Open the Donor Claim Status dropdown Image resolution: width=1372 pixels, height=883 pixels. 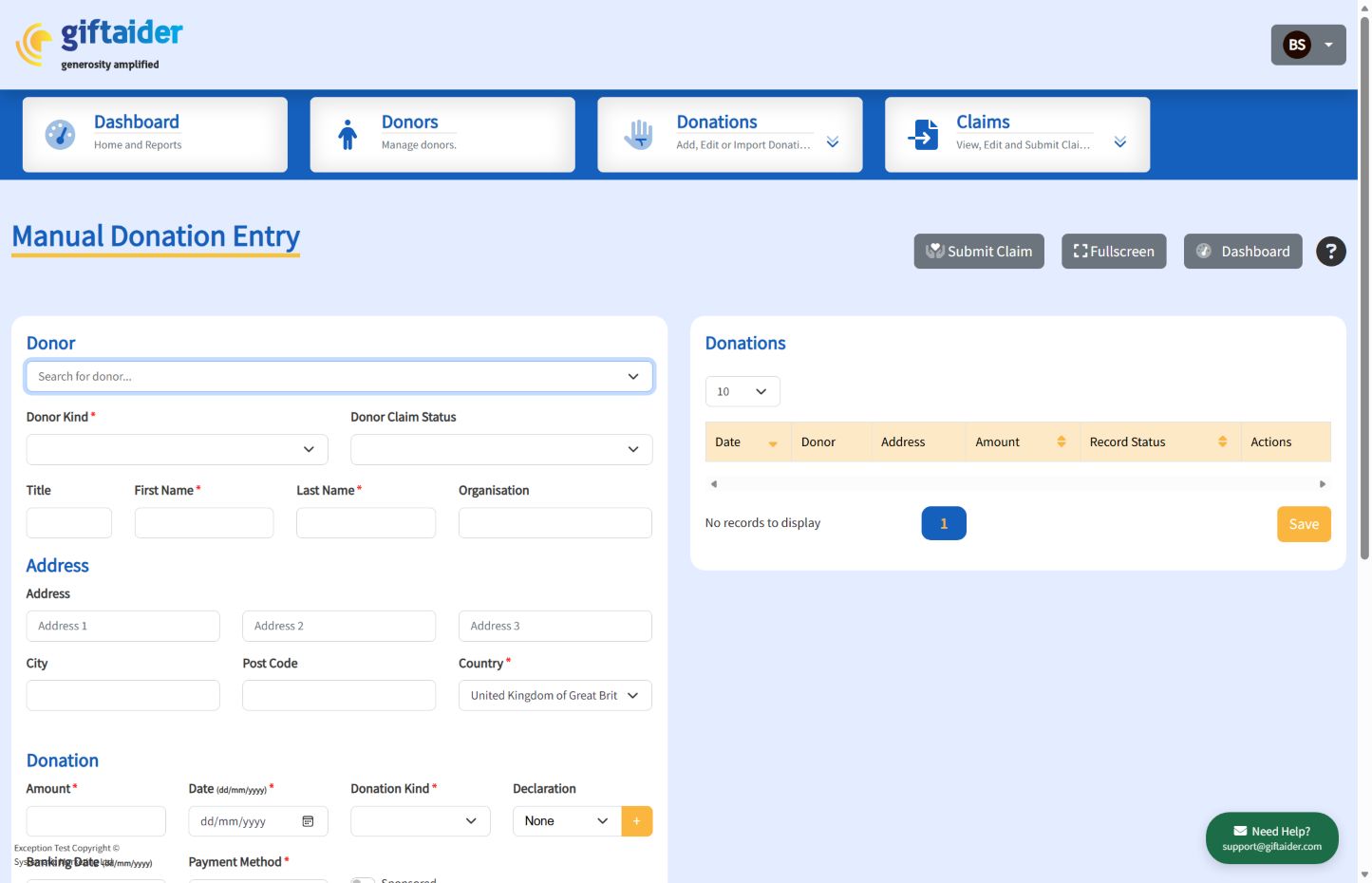[x=501, y=449]
